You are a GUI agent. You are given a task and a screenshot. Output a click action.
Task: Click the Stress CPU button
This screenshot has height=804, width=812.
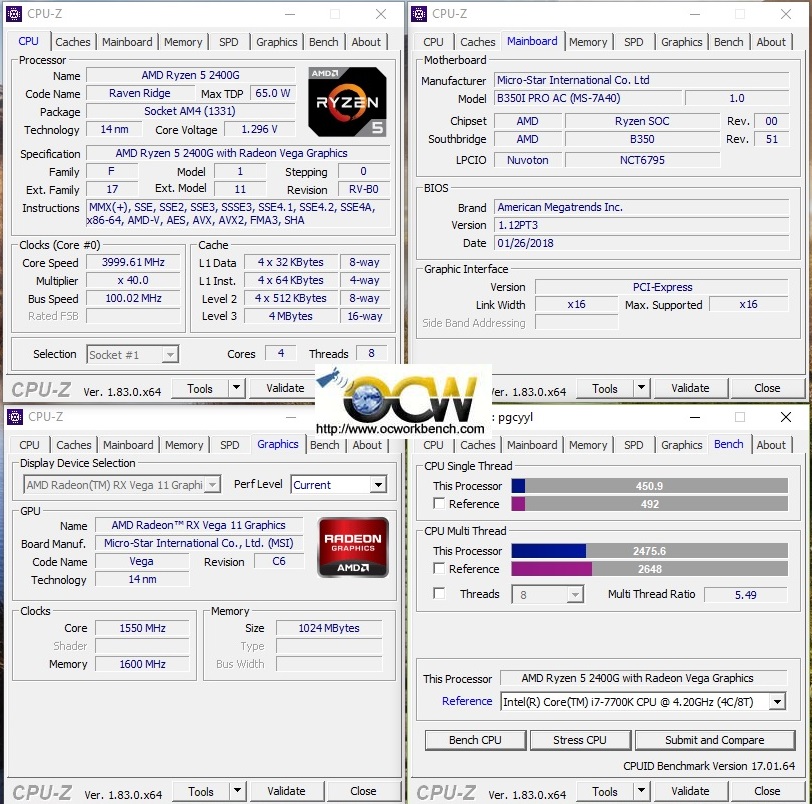click(x=580, y=740)
